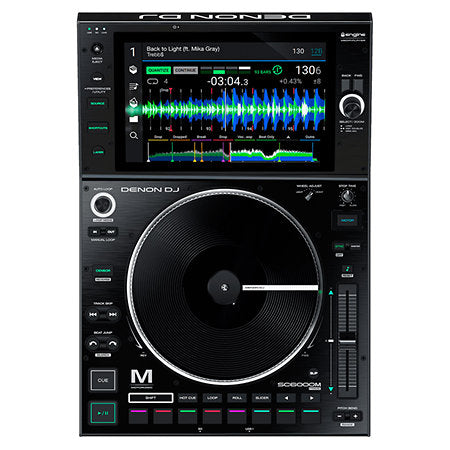450x450 pixels.
Task: Click the center spindle of the platter
Action: point(224,287)
